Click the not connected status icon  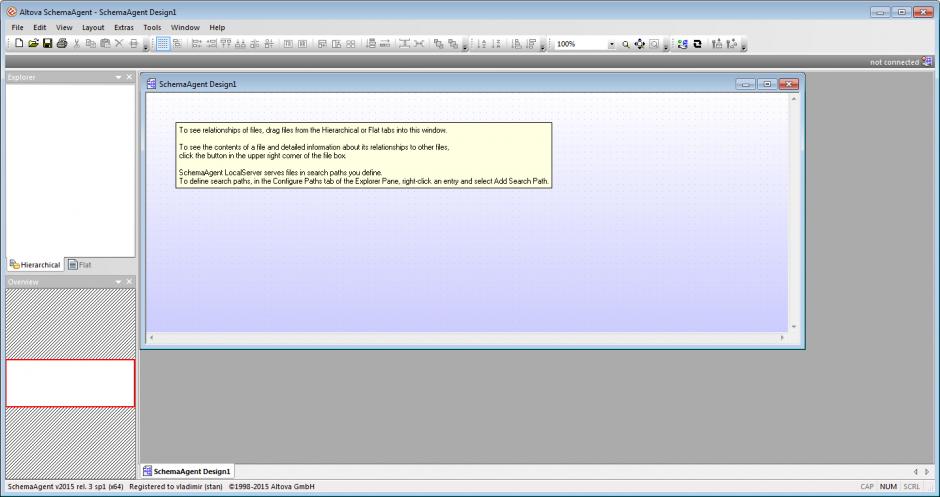[x=927, y=62]
